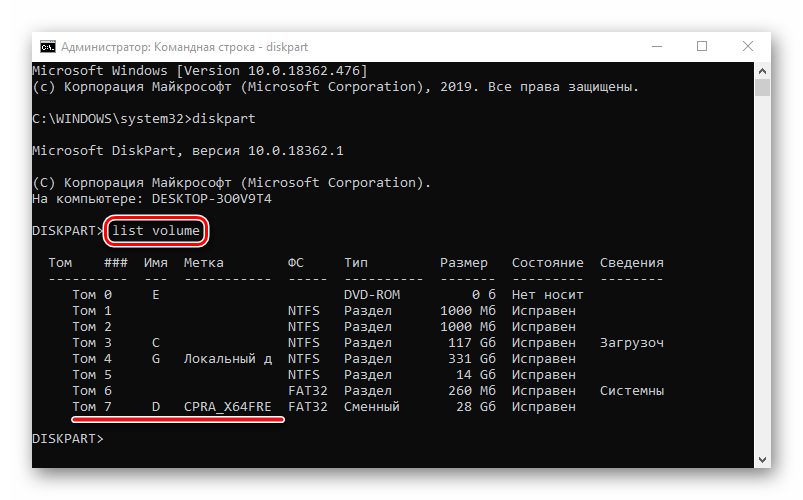Screen dimensions: 803x500
Task: Click the 'Системны' info text
Action: [632, 391]
